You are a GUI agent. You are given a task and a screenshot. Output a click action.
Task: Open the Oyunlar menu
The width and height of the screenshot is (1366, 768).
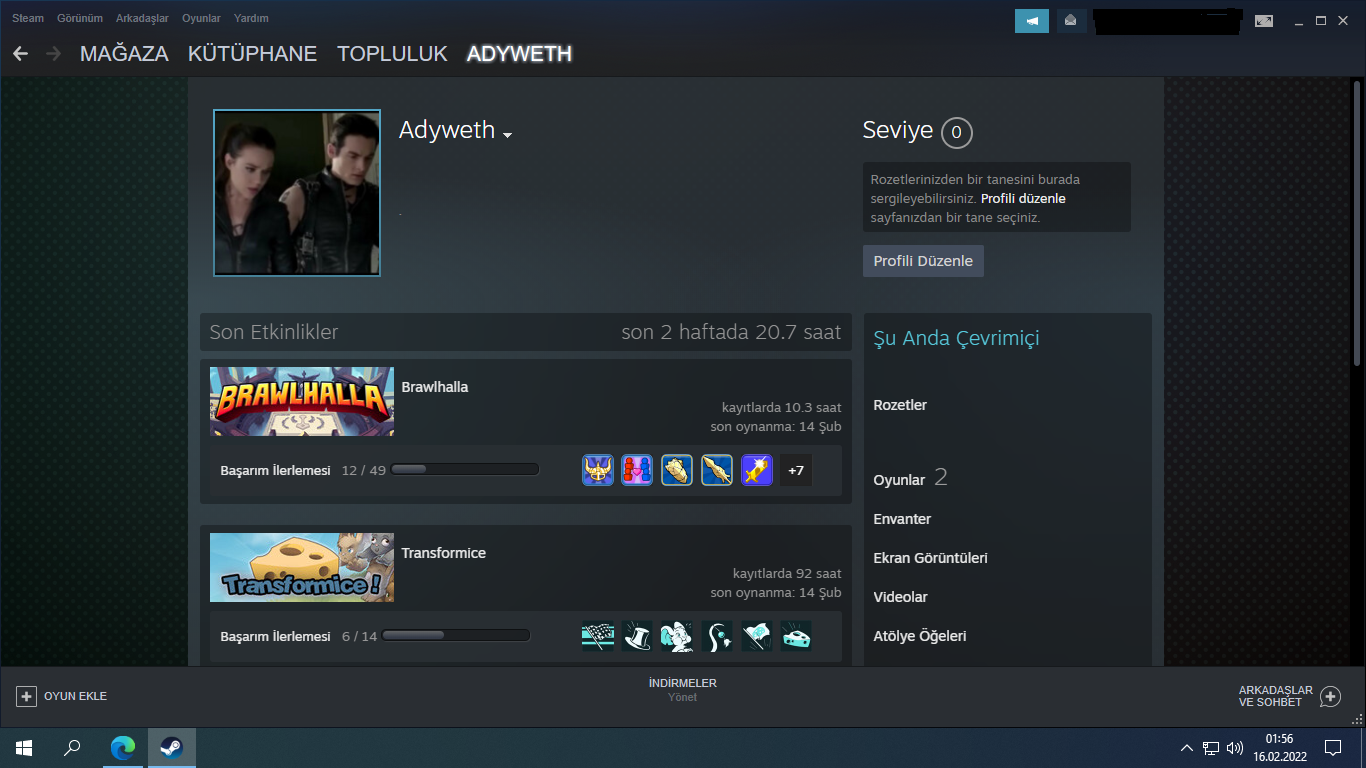[201, 18]
